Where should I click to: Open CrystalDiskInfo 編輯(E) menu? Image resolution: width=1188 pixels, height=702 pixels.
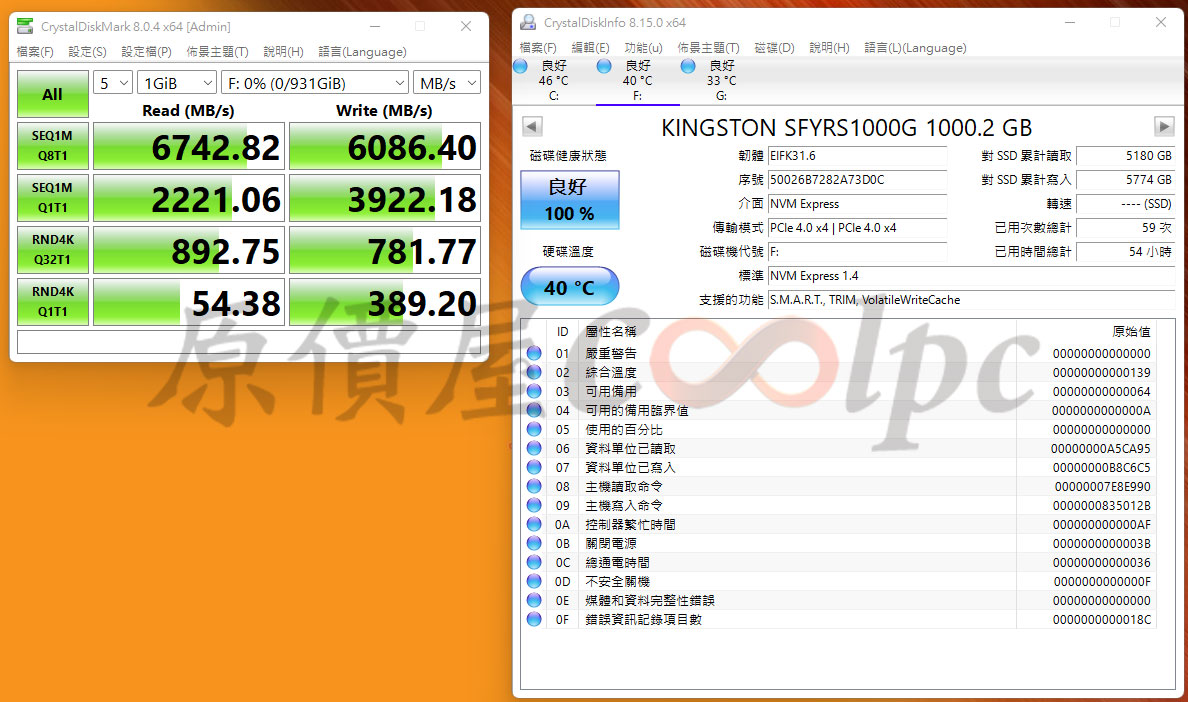[590, 48]
